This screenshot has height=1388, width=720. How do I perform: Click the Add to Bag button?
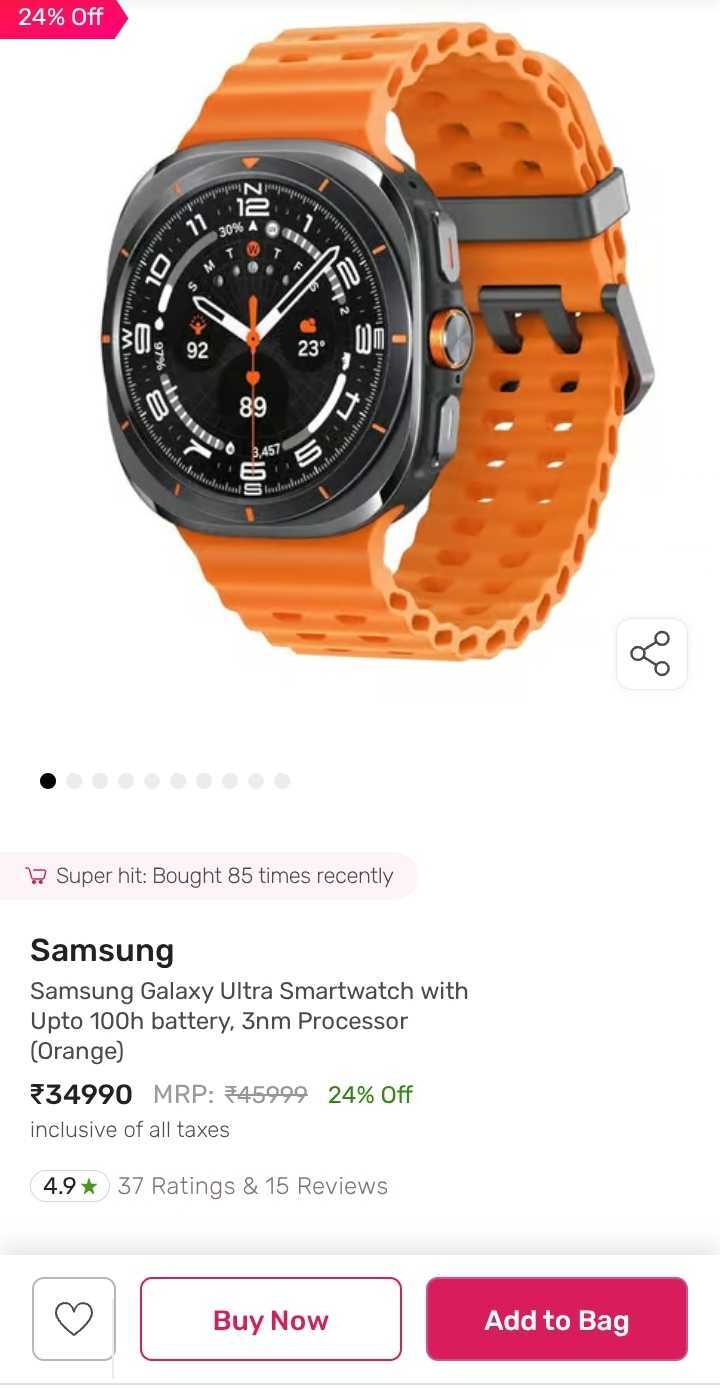tap(557, 1319)
